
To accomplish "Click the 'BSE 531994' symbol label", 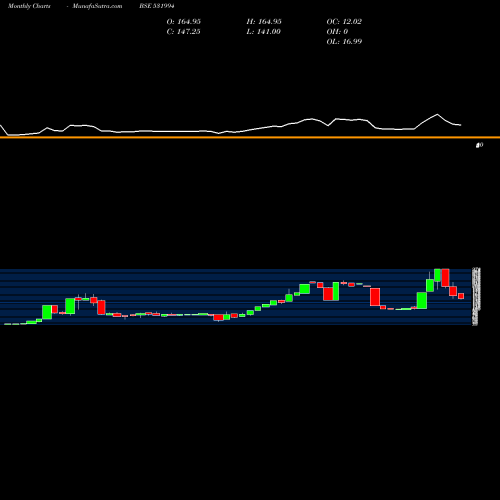I will click(x=157, y=6).
